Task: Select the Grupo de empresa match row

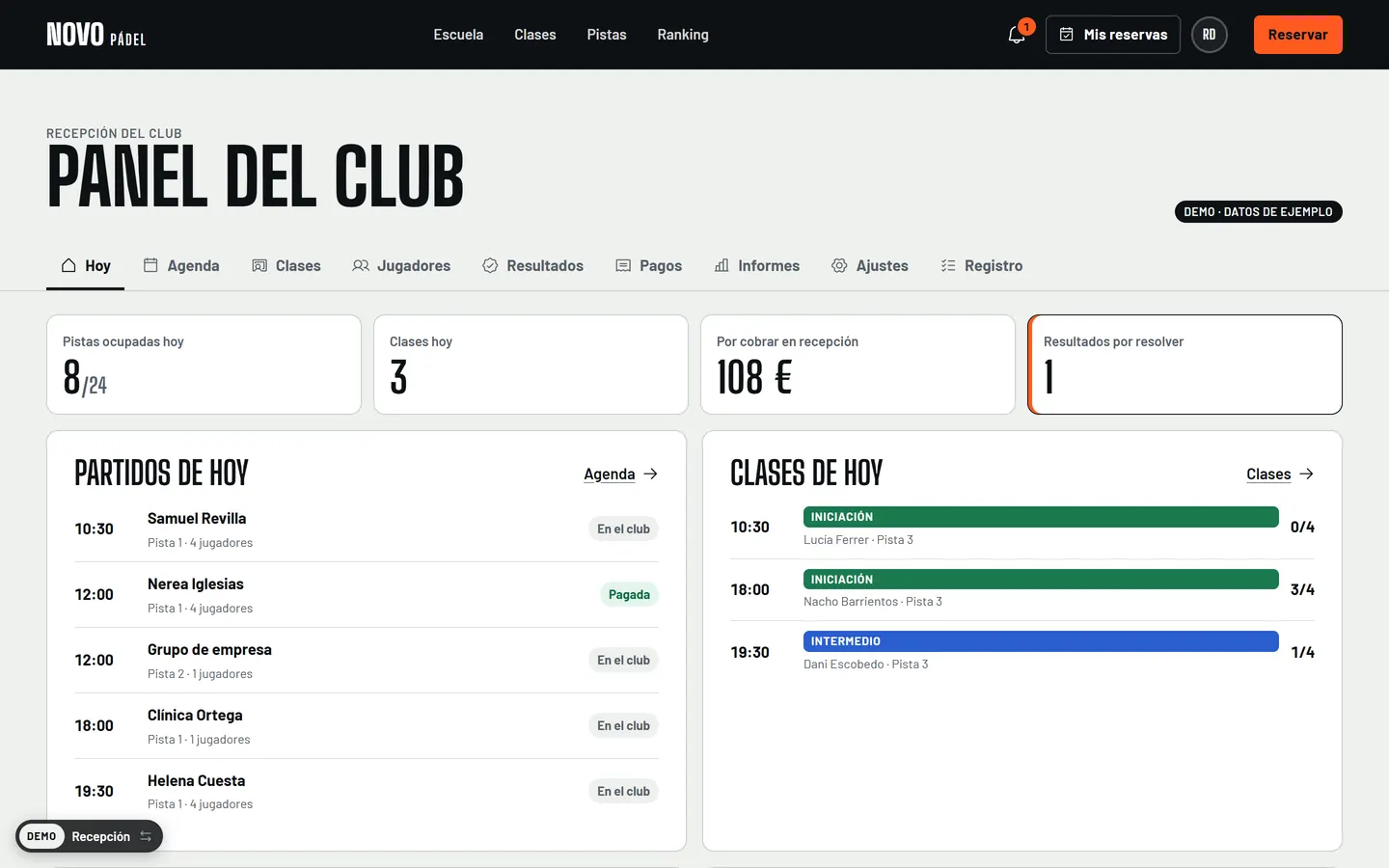Action: pos(367,661)
